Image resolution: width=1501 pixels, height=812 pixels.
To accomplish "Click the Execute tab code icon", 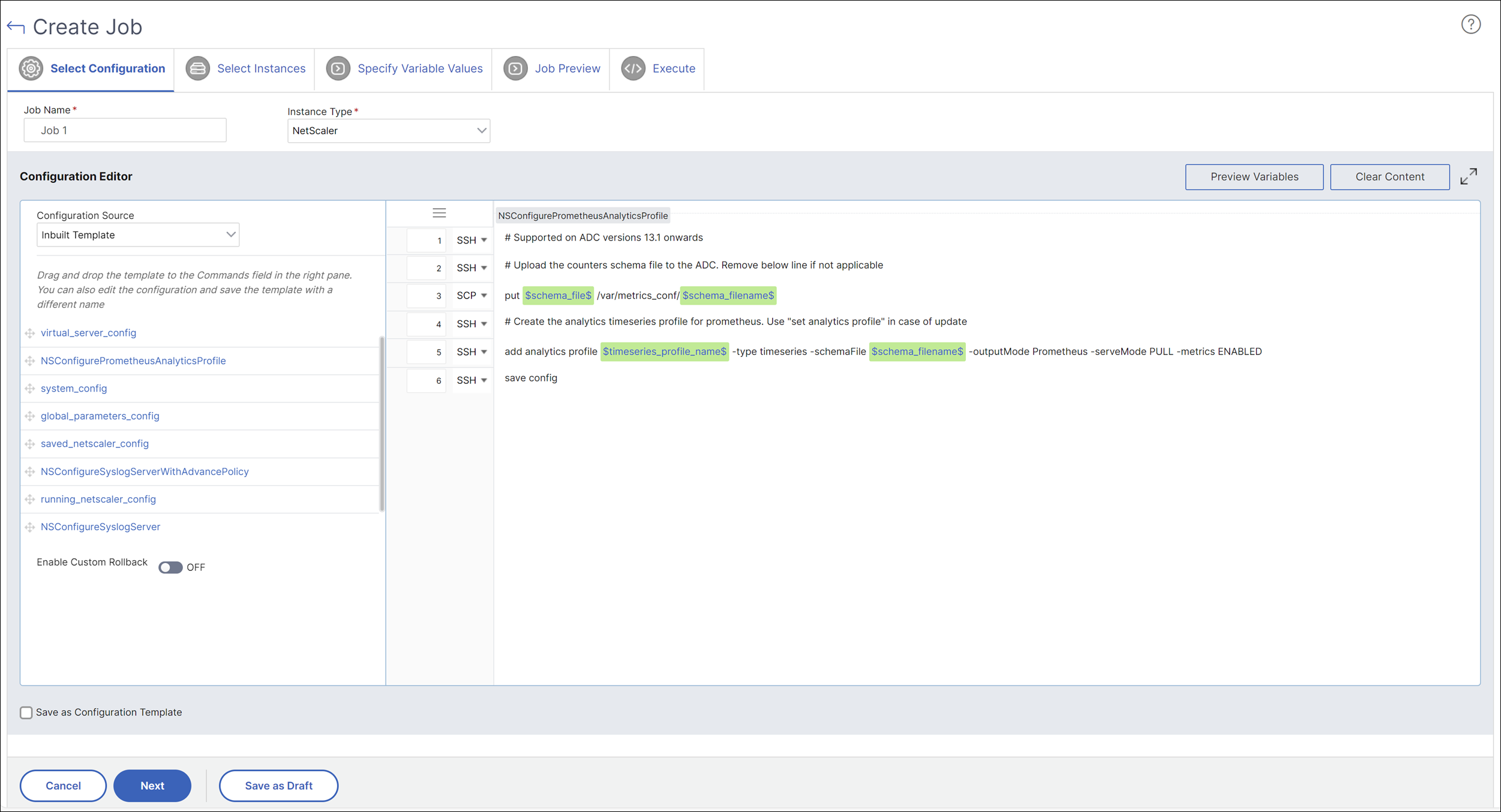I will [633, 68].
